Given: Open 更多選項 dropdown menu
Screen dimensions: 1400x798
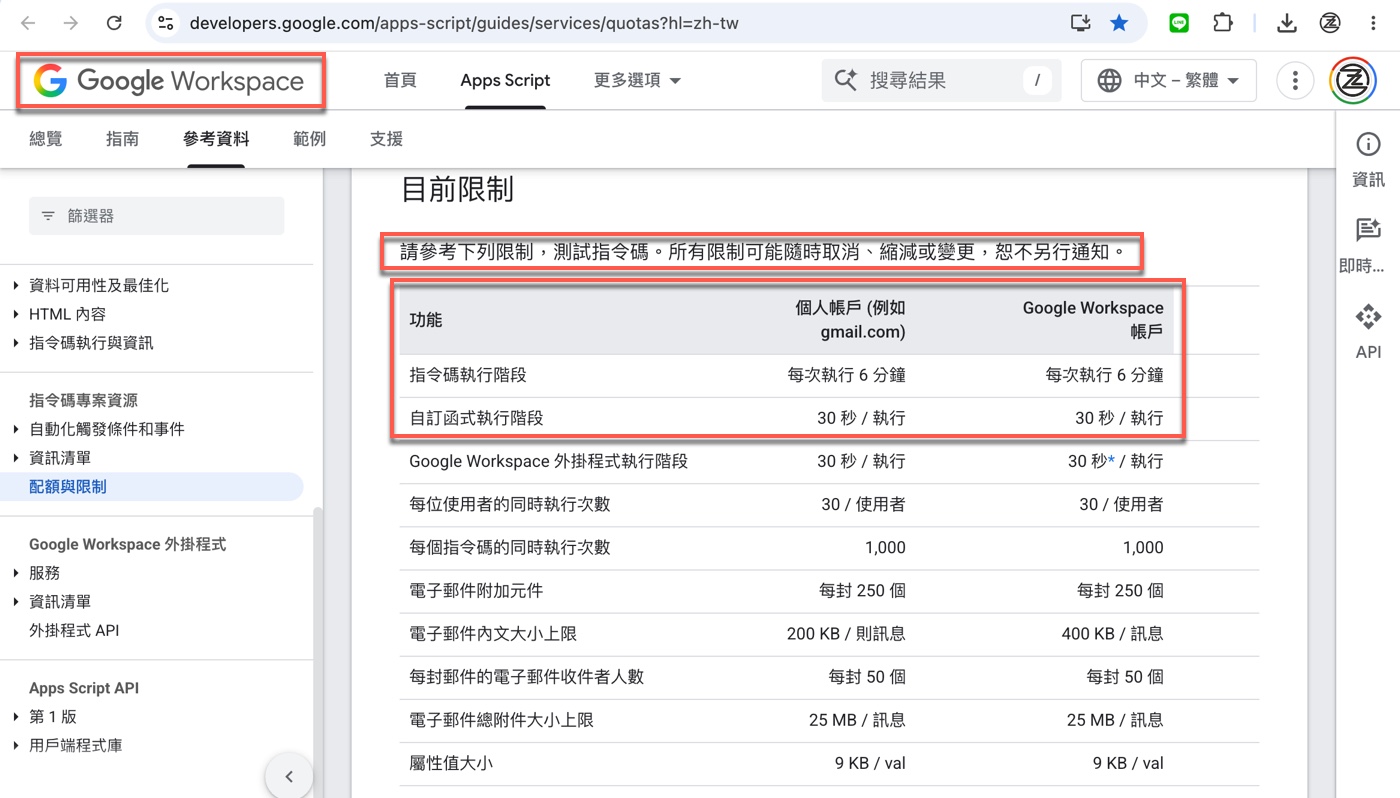Looking at the screenshot, I should point(637,81).
